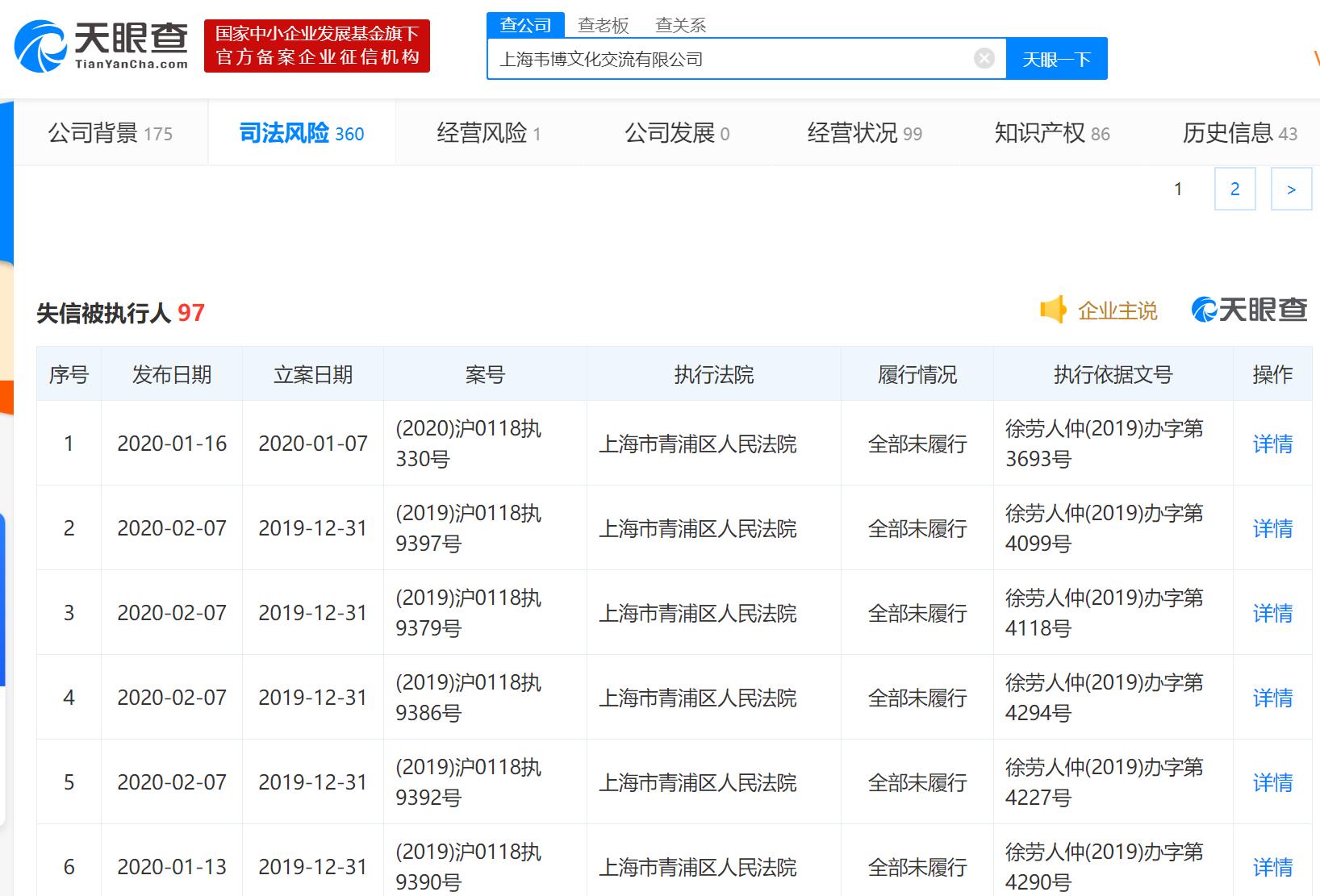
Task: Go to pagination page 2
Action: 1234,189
